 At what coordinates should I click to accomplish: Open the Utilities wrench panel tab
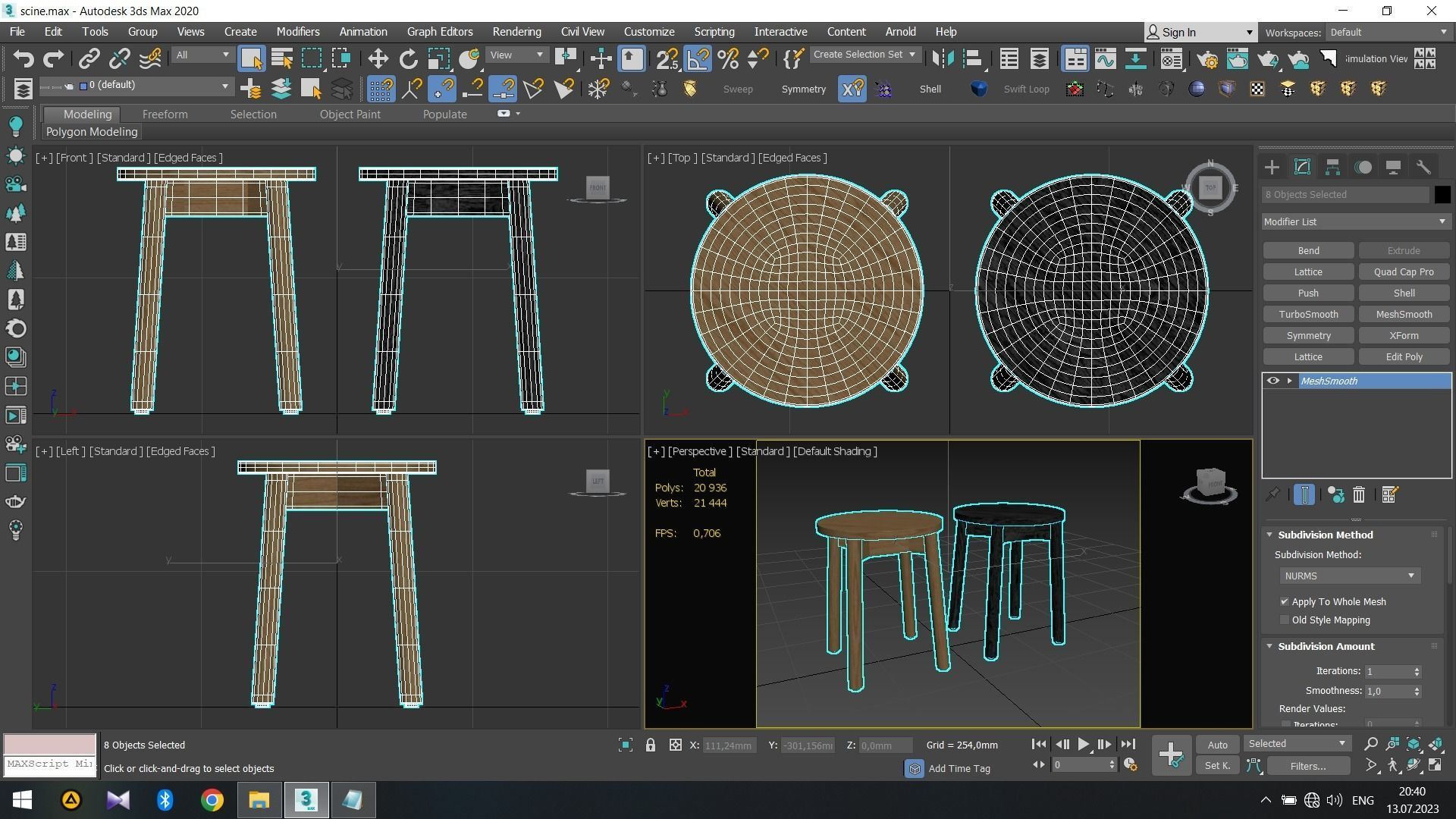[x=1423, y=167]
